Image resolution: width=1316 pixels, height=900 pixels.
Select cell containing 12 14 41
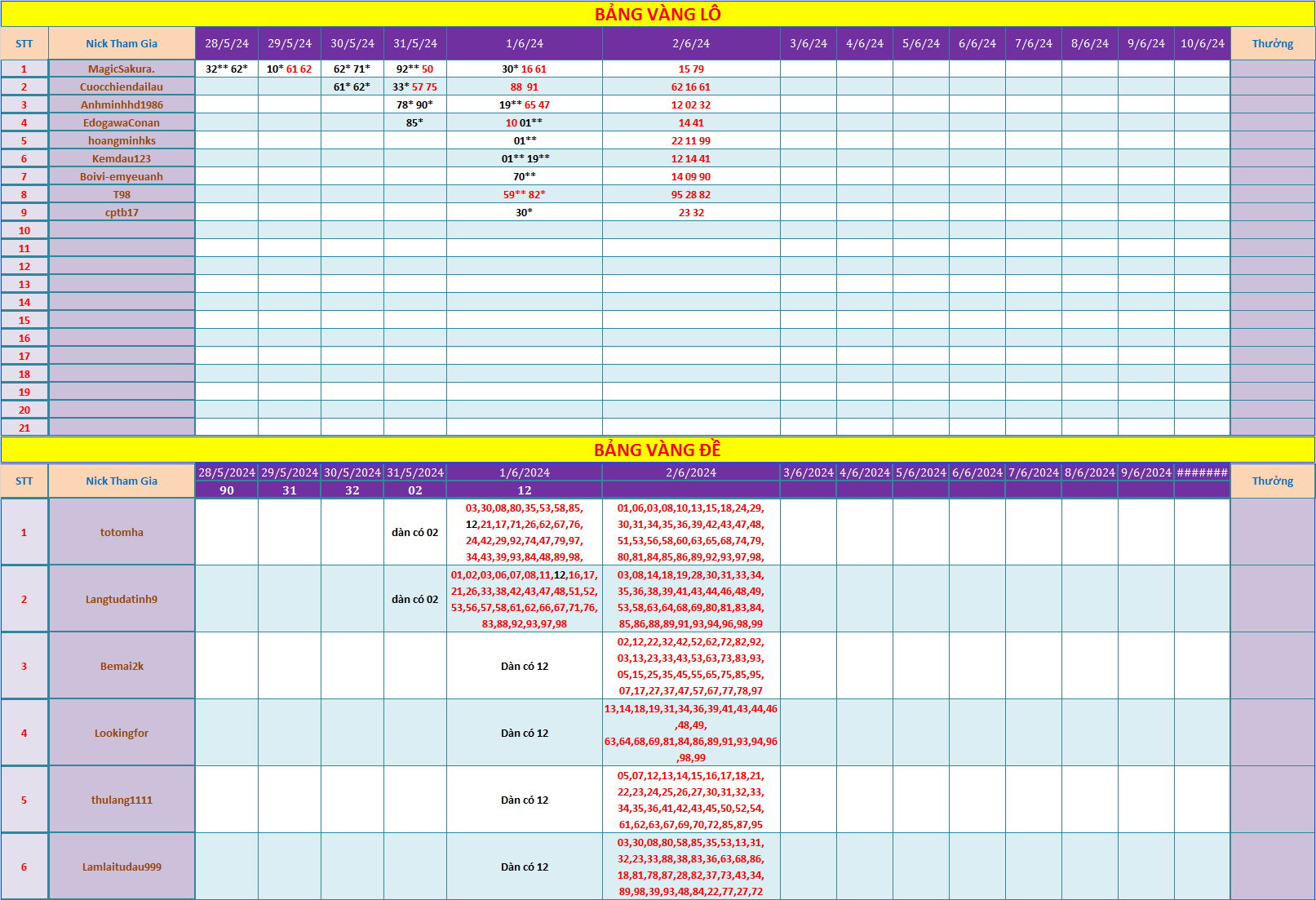tap(691, 158)
